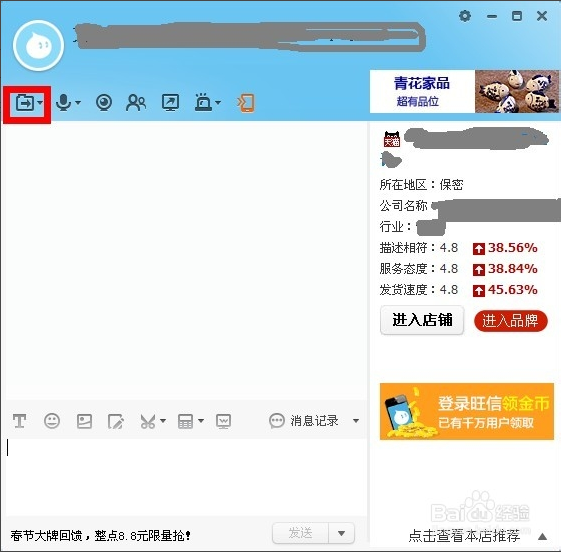Image resolution: width=561 pixels, height=552 pixels.
Task: Insert a picture with image icon
Action: pyautogui.click(x=84, y=421)
